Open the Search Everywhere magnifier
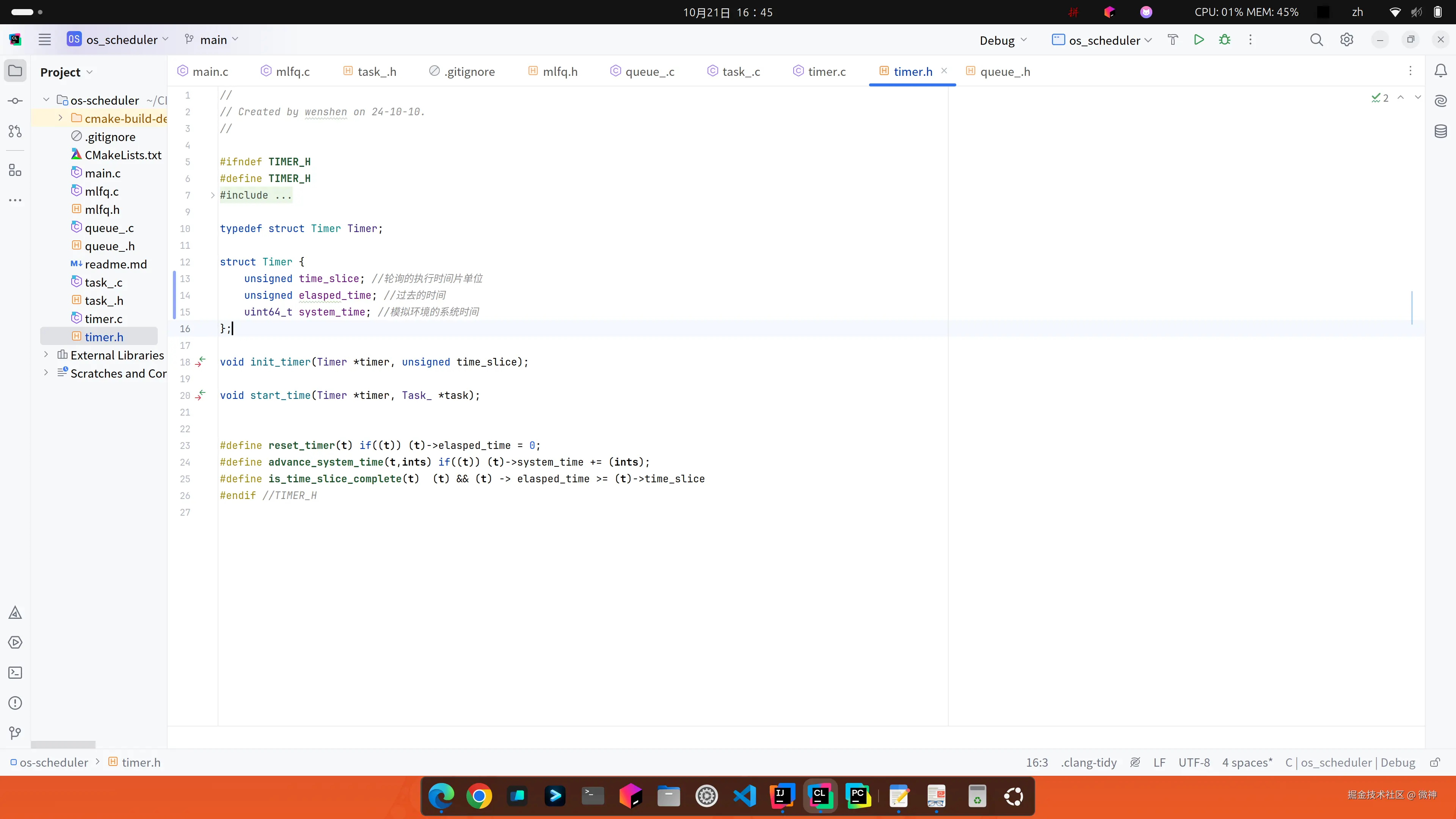The image size is (1456, 819). coord(1316,39)
